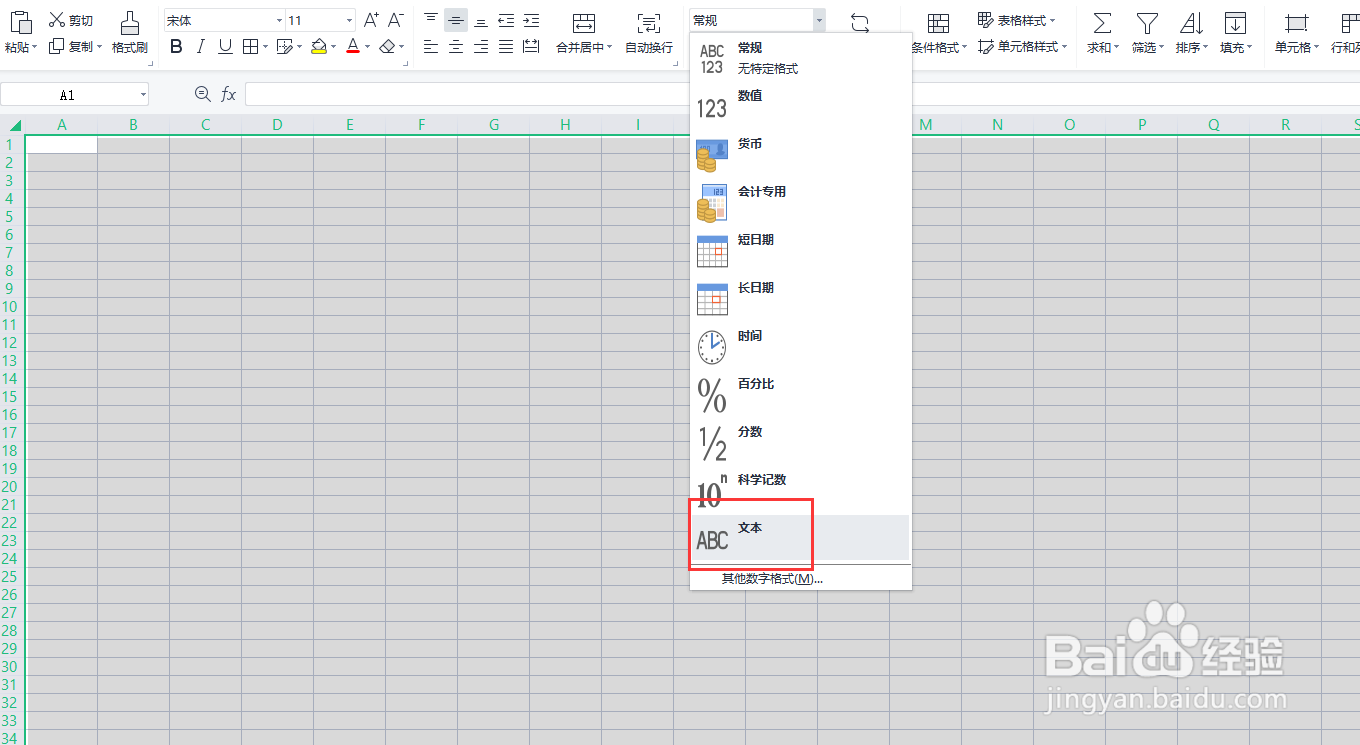Click the Sort (排序) icon
The height and width of the screenshot is (745, 1360).
coord(1191,23)
